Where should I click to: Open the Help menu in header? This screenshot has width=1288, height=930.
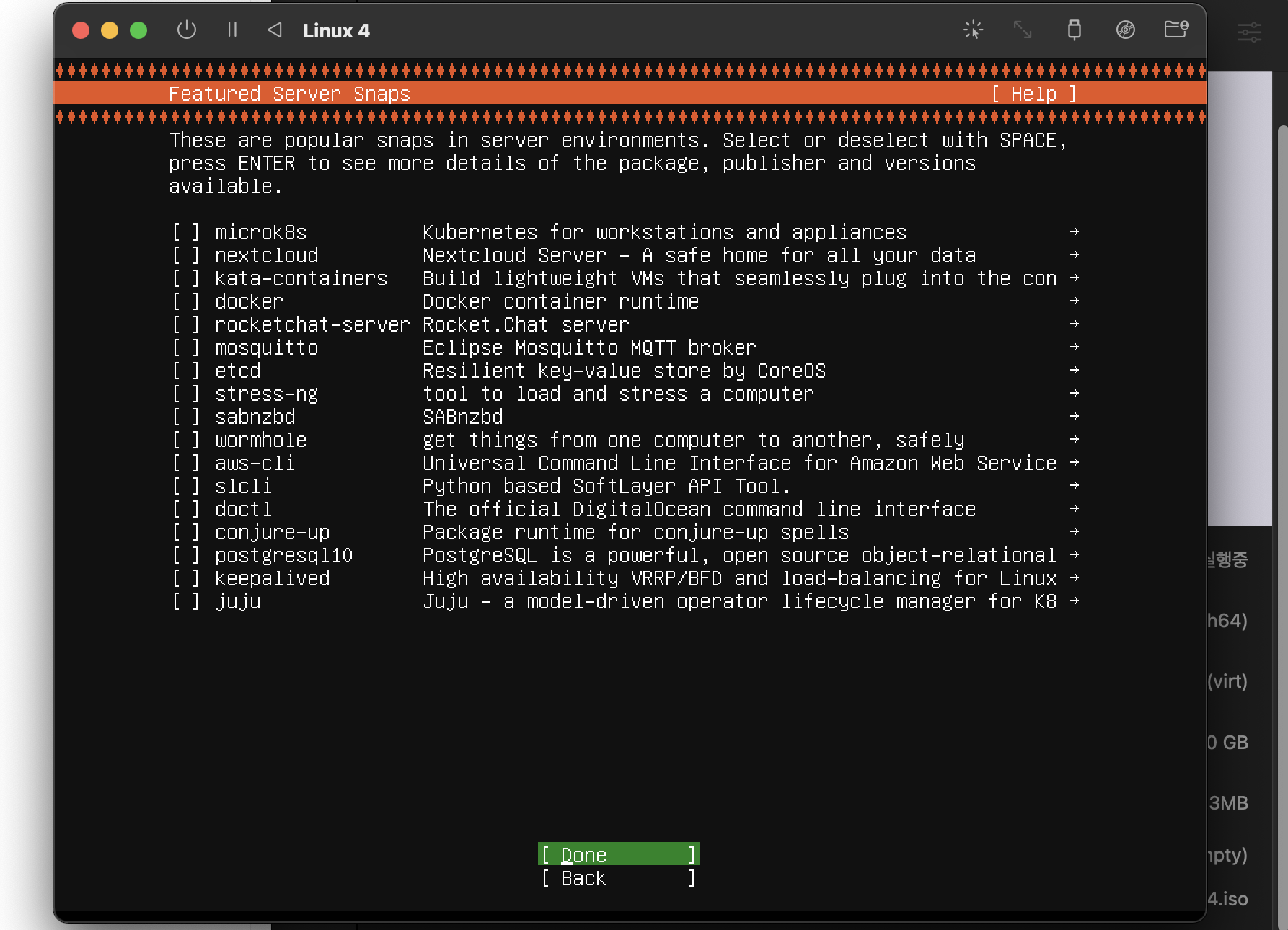[x=1033, y=94]
